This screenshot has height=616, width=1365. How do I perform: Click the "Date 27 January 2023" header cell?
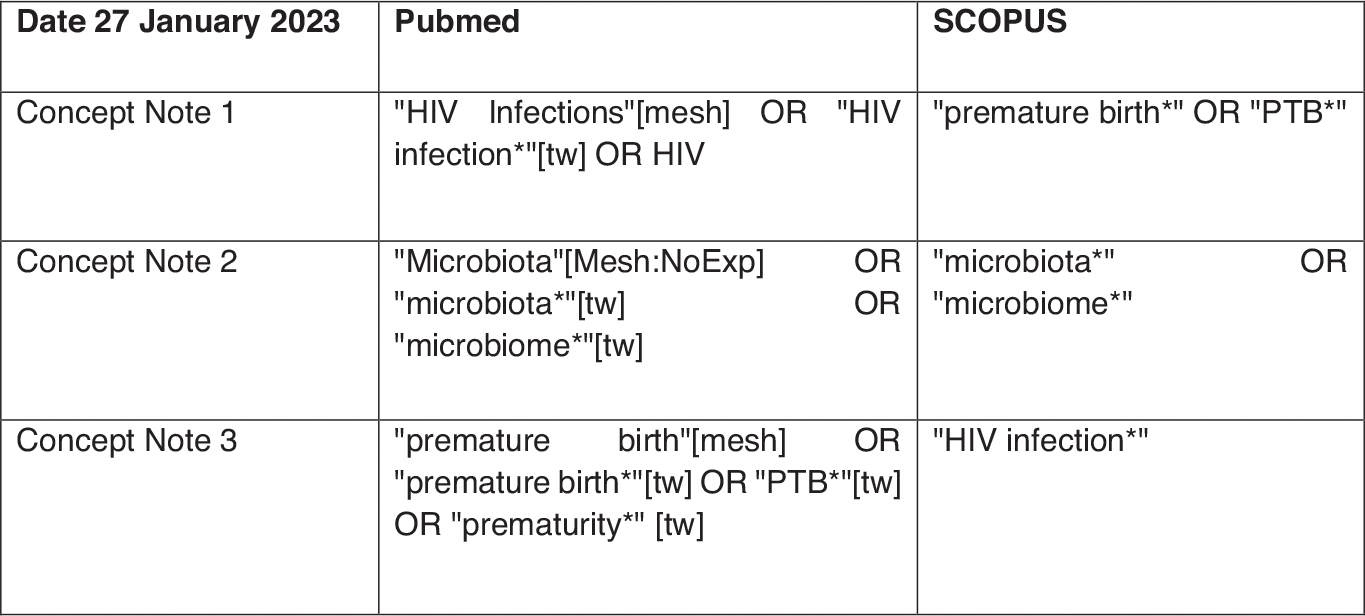tap(178, 22)
